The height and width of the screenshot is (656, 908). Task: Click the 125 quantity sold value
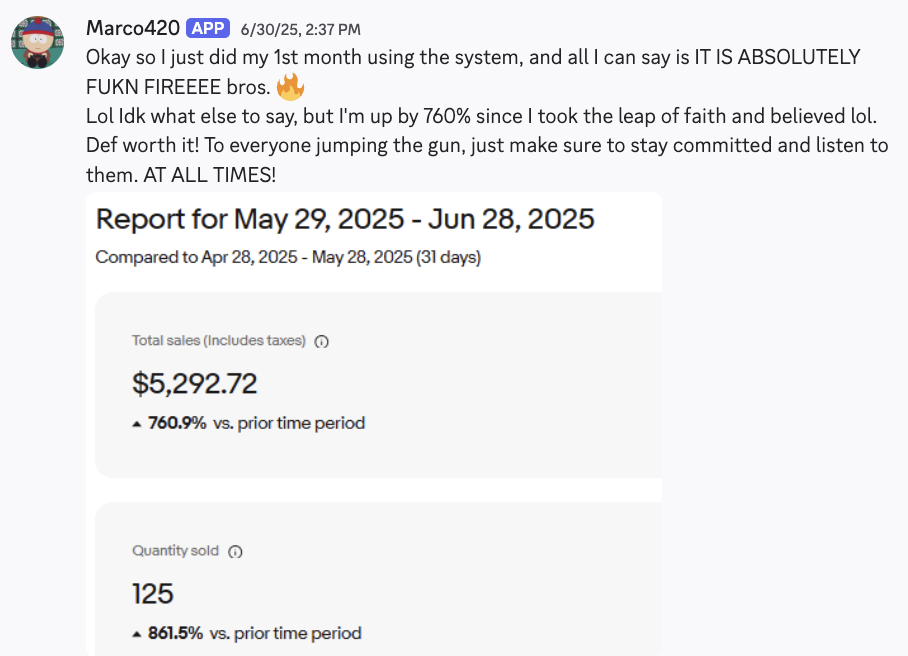pyautogui.click(x=153, y=593)
